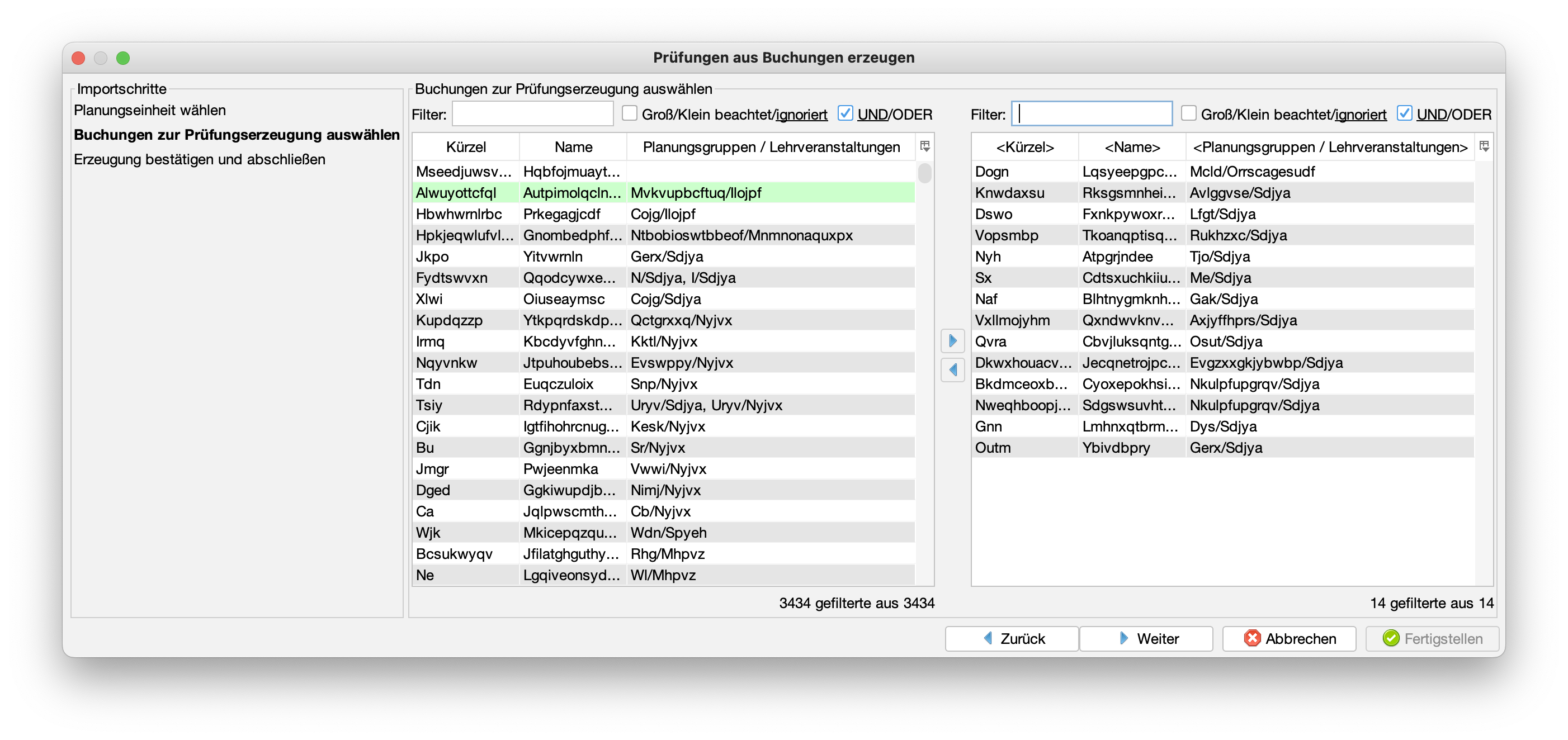
Task: Click the Weiter forward arrow icon
Action: pos(1123,638)
